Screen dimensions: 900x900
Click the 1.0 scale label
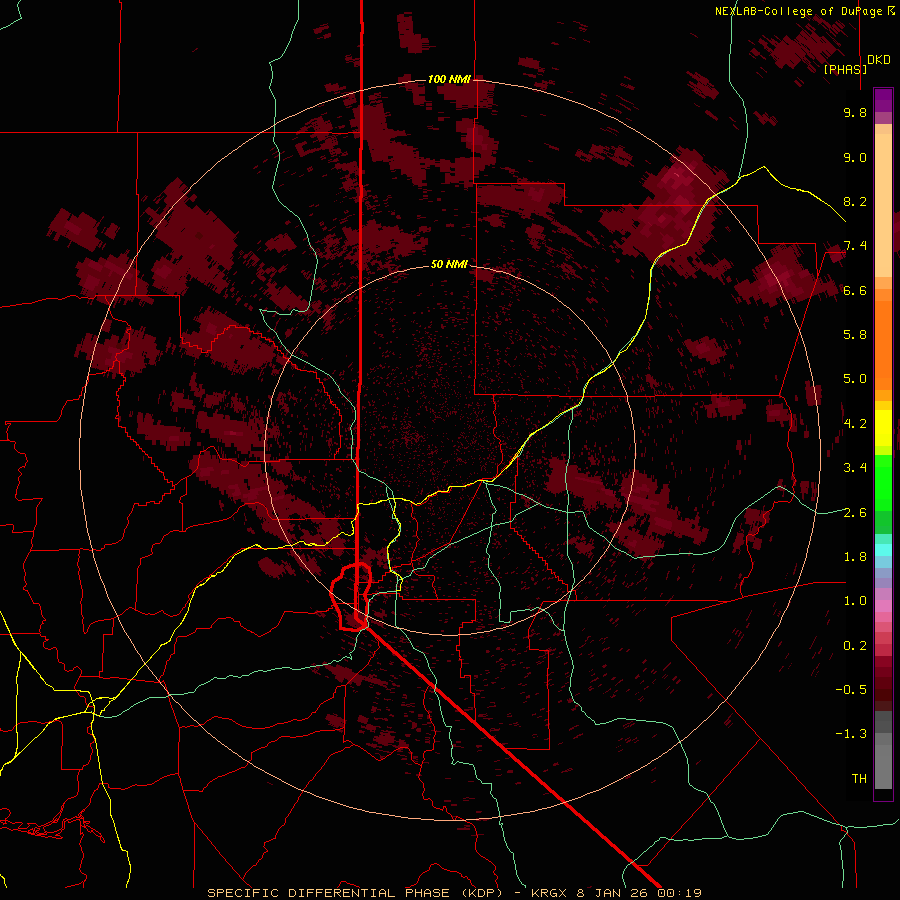(x=855, y=601)
